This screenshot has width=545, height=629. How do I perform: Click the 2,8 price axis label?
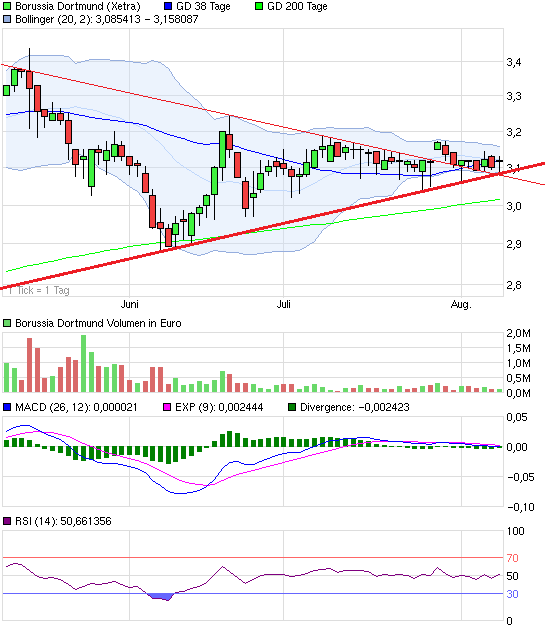(x=514, y=286)
